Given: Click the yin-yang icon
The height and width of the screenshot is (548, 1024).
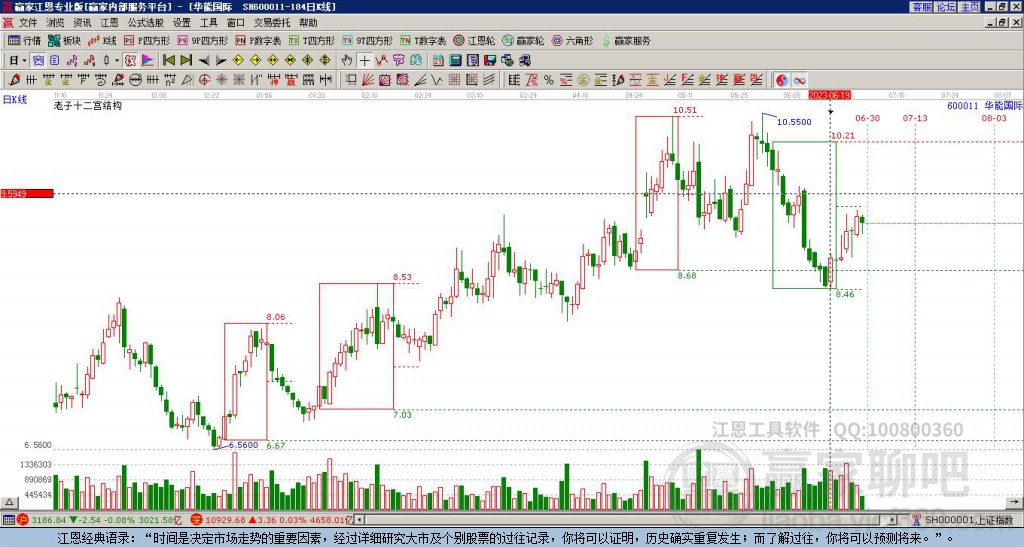Looking at the screenshot, I should click(x=781, y=80).
